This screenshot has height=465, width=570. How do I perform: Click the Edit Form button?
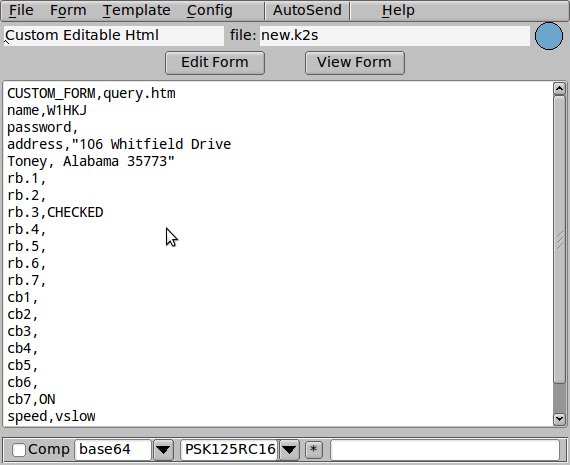coord(215,63)
